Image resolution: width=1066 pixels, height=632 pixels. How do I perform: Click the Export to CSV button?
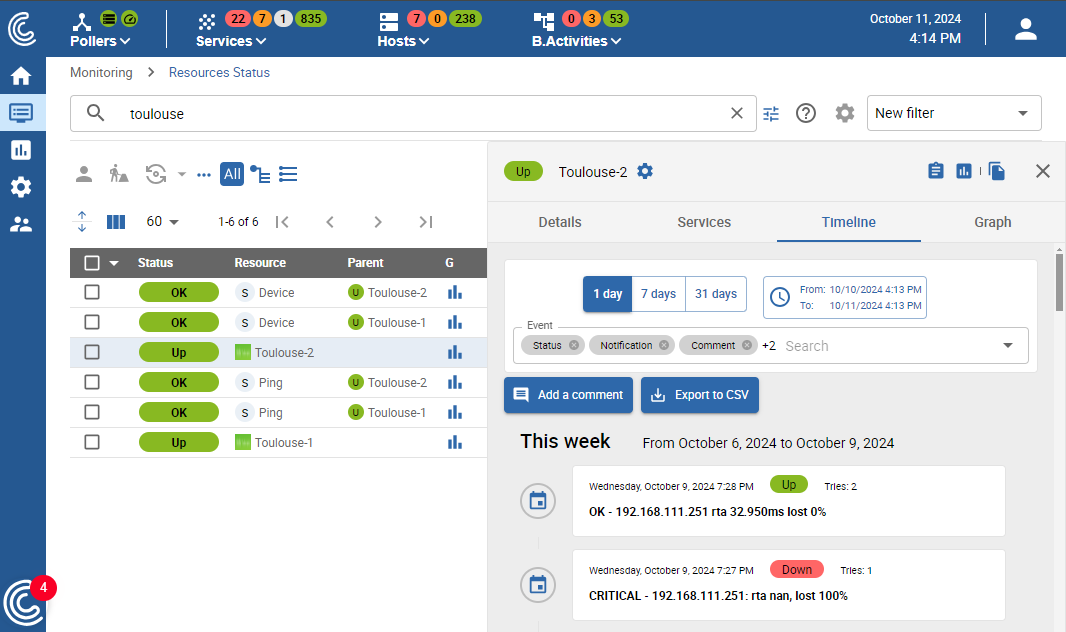700,395
